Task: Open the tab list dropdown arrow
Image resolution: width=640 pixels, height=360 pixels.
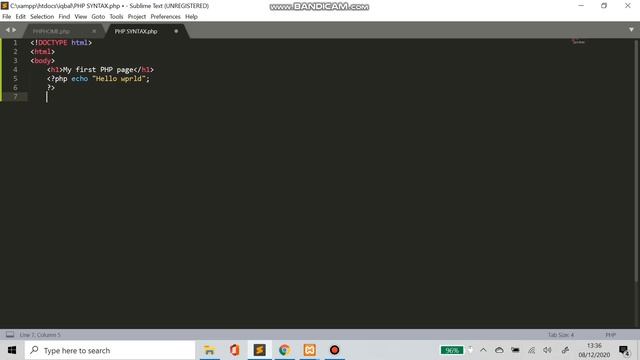Action: pyautogui.click(x=631, y=30)
